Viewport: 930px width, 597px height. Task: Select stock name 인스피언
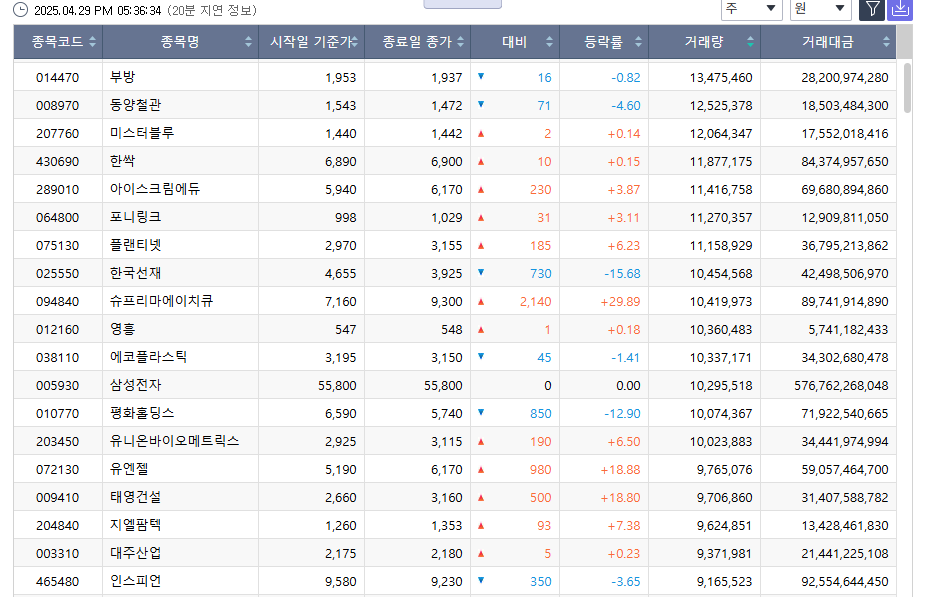click(x=135, y=581)
